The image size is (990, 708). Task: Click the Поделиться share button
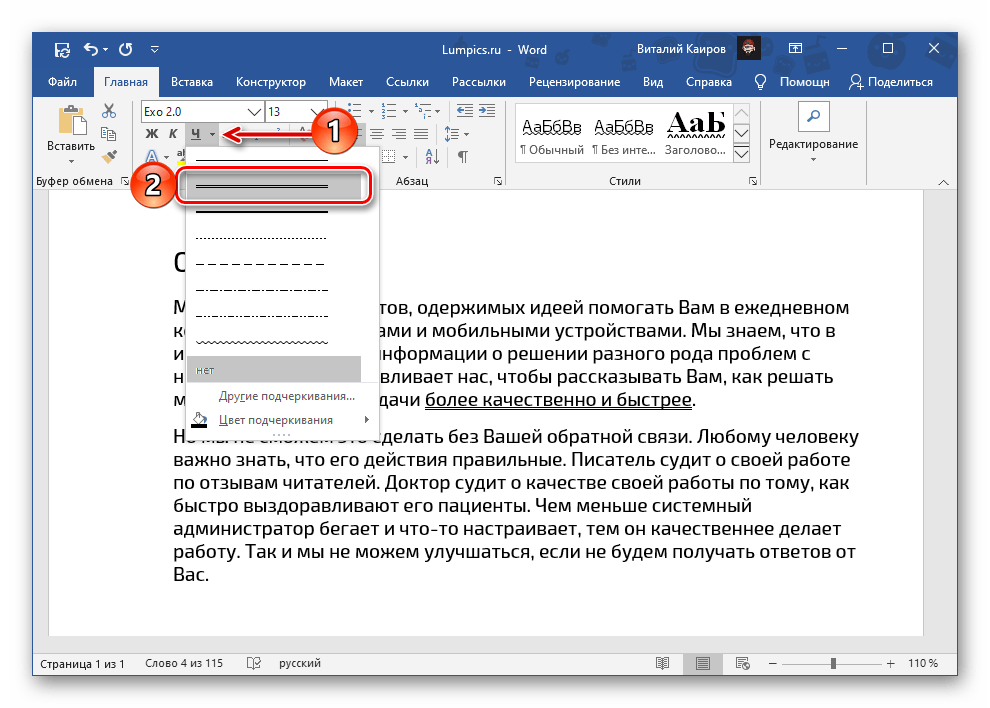[x=890, y=82]
